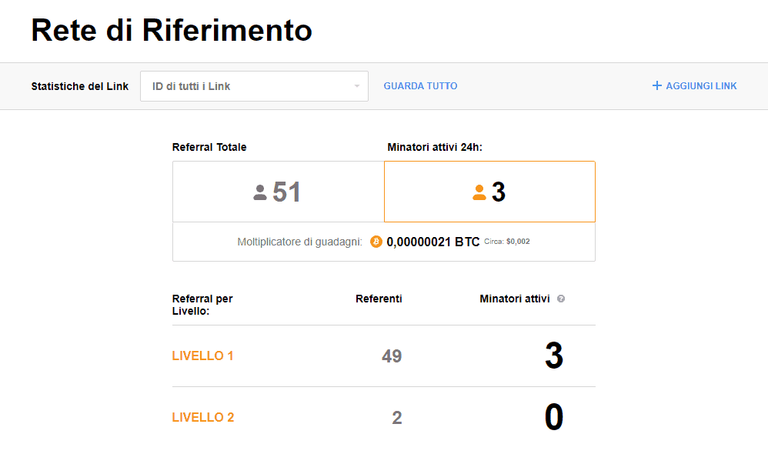The width and height of the screenshot is (768, 474).
Task: Click the 'Minatori attivi 24h:' label
Action: [x=434, y=147]
